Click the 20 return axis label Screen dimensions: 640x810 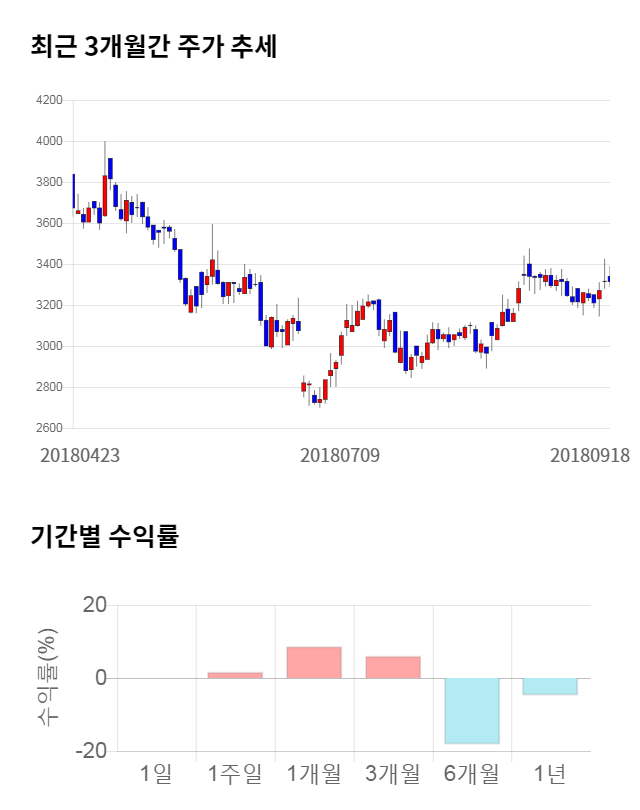pyautogui.click(x=95, y=605)
